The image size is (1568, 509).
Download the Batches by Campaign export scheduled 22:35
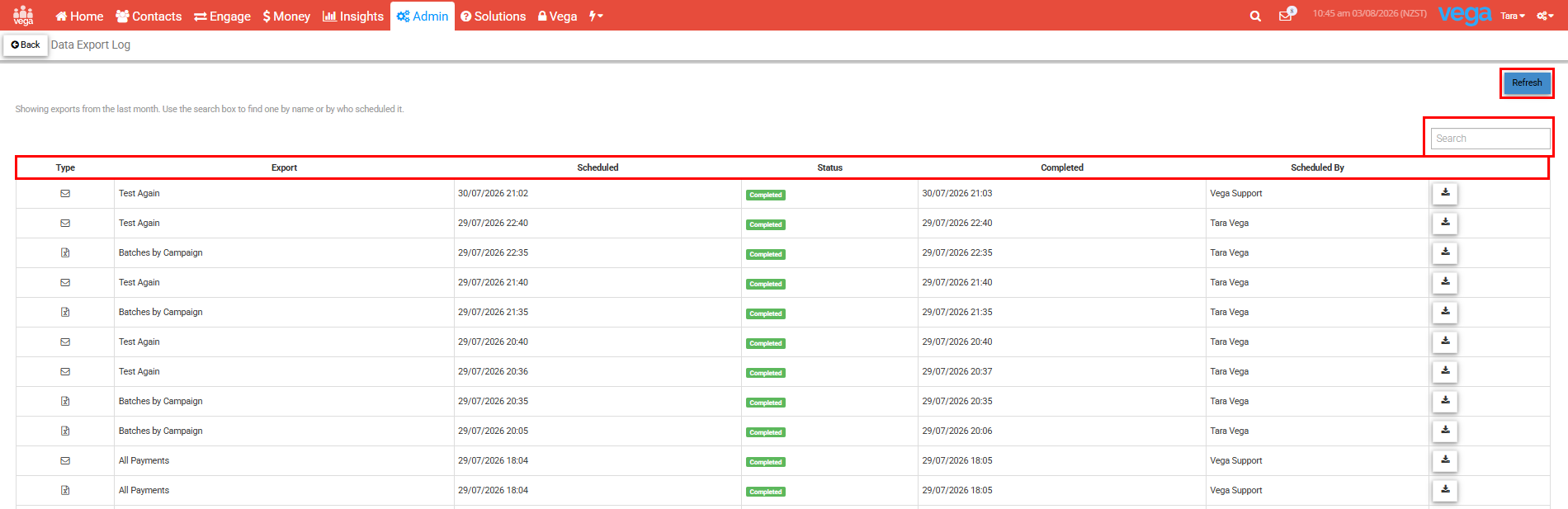click(x=1445, y=252)
